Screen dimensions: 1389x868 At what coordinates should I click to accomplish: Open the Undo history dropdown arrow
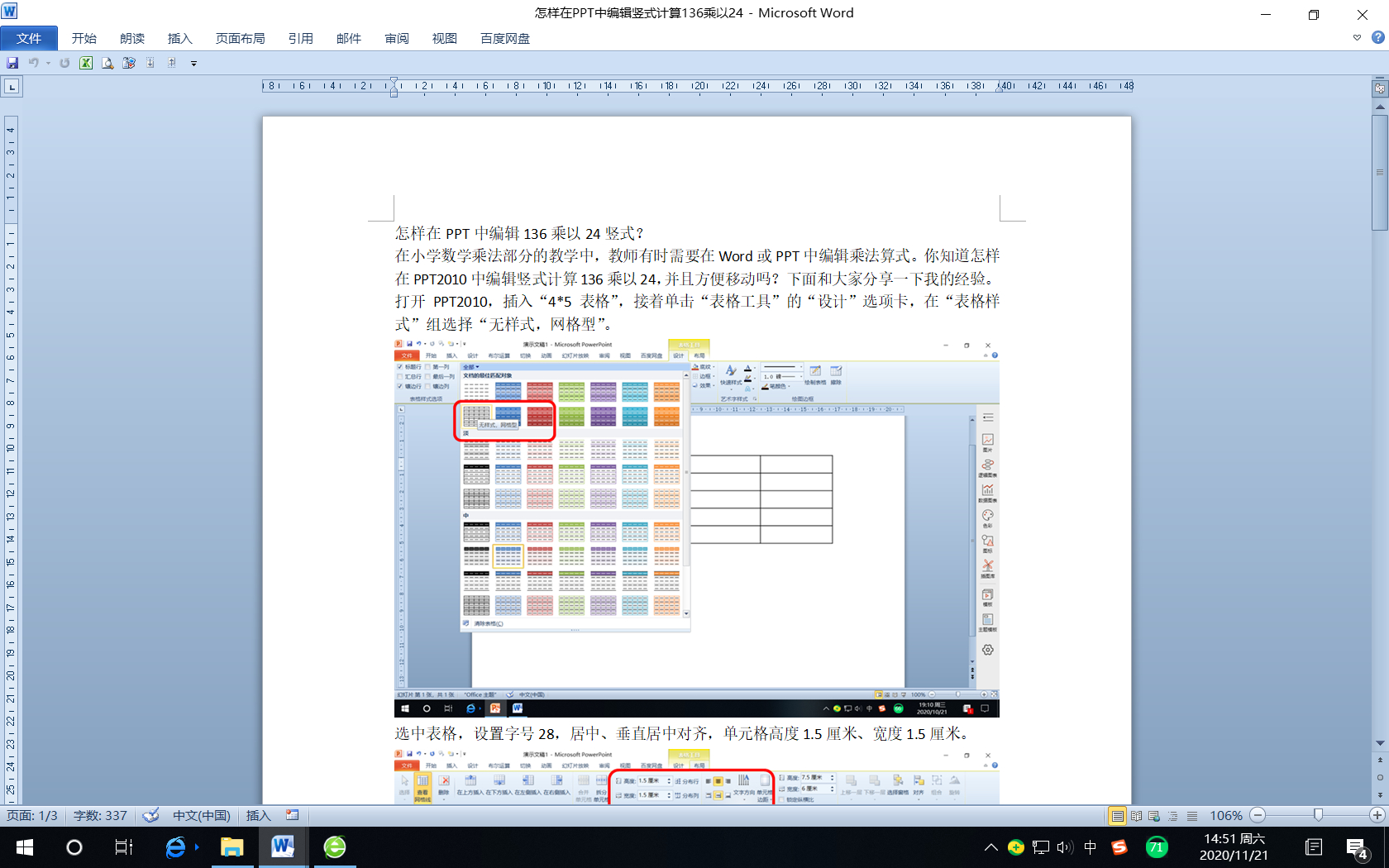tap(48, 63)
